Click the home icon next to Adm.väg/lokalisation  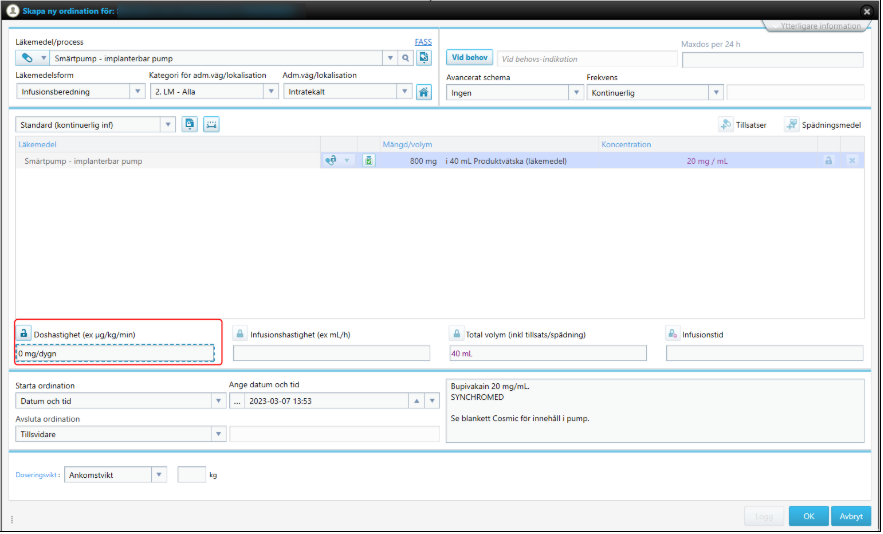coord(424,92)
